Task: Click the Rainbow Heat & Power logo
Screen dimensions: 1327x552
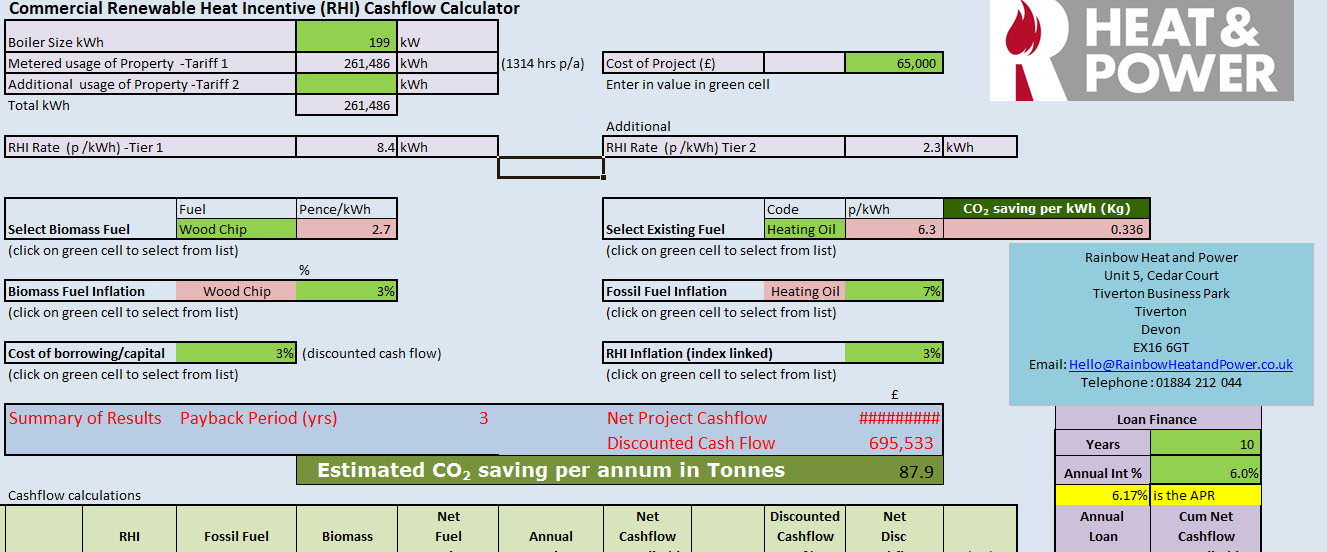Action: (x=1141, y=50)
